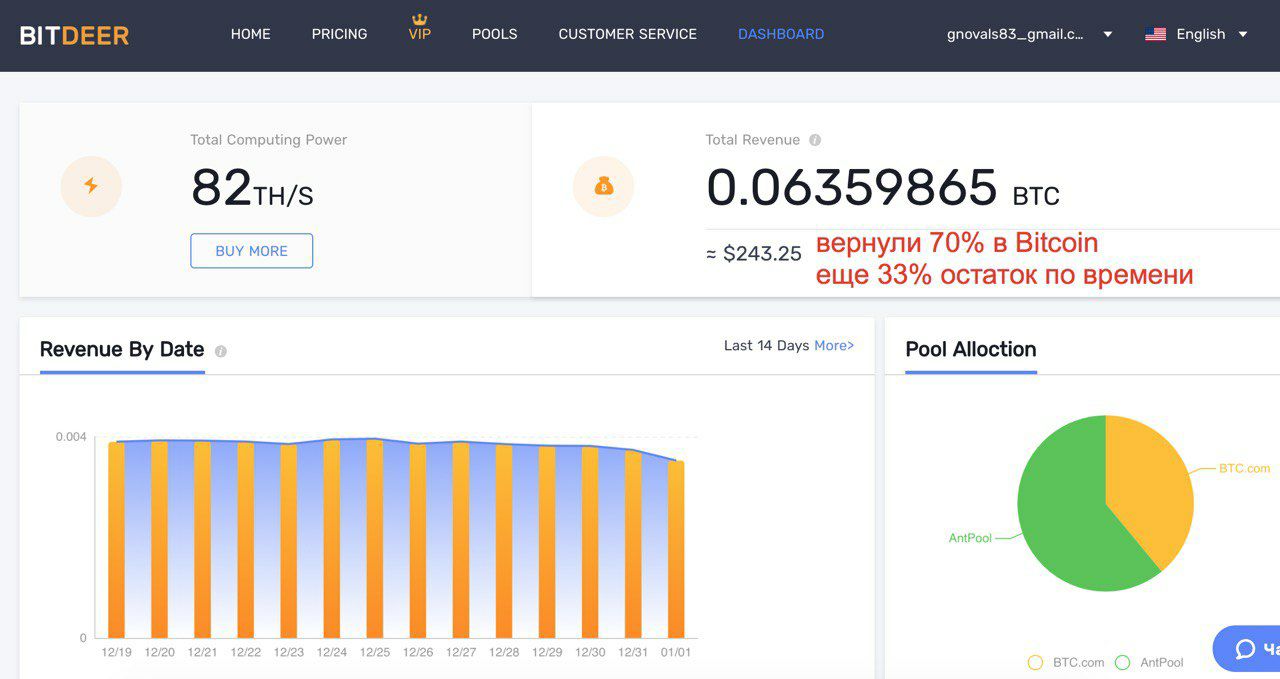The image size is (1280, 679).
Task: Click the lightning computing power icon
Action: pyautogui.click(x=91, y=186)
